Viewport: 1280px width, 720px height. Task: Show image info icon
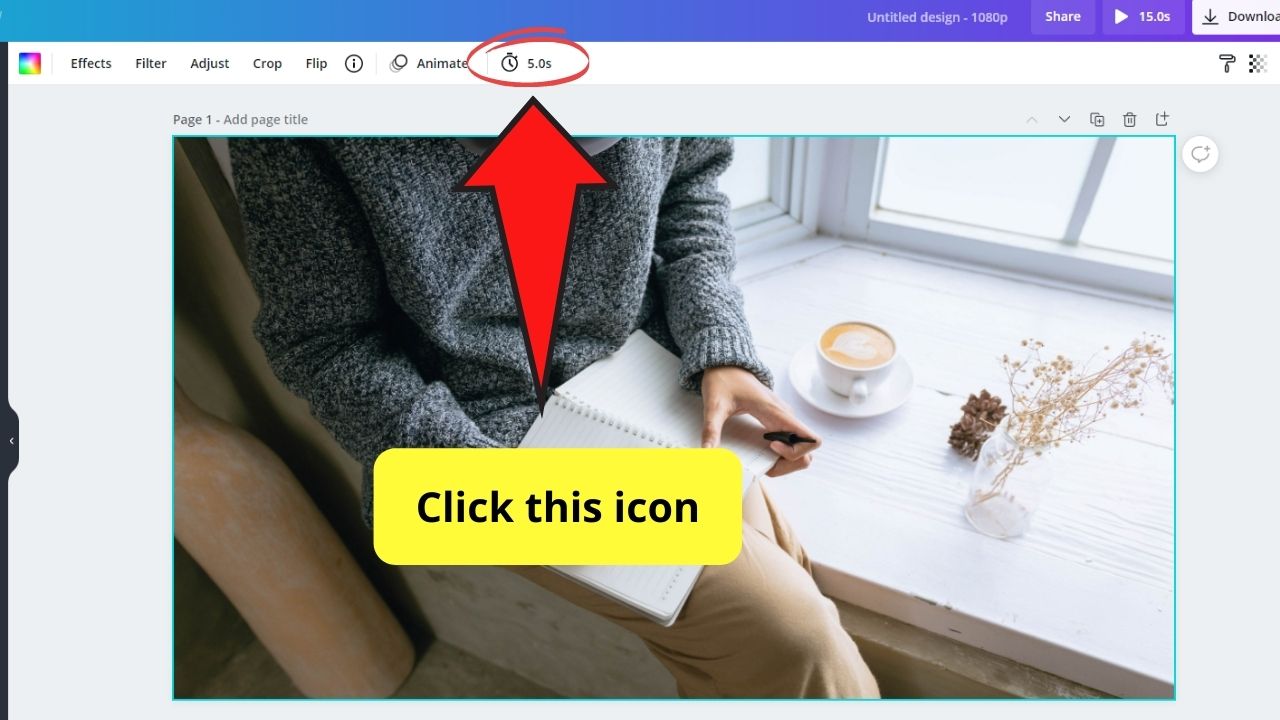[x=354, y=63]
